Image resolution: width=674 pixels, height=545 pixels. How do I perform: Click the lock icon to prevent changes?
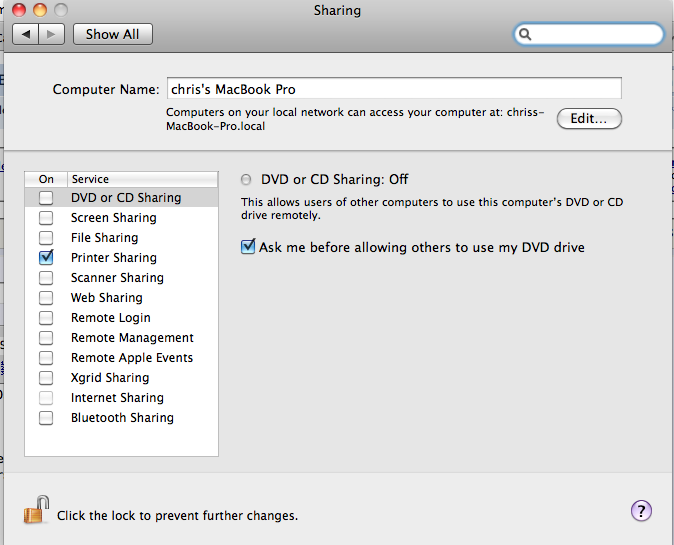point(36,510)
